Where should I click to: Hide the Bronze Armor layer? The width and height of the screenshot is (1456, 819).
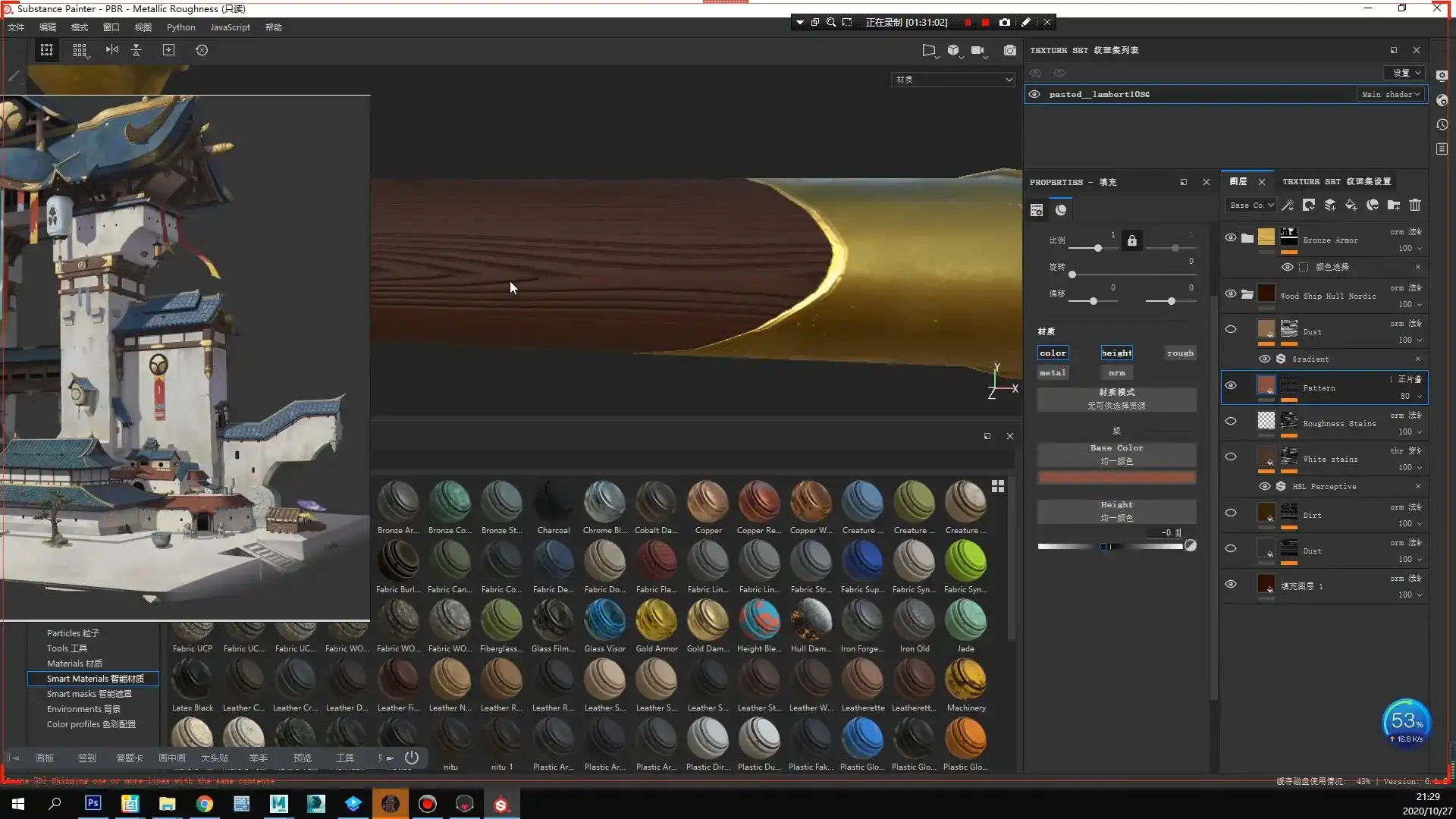coord(1230,237)
